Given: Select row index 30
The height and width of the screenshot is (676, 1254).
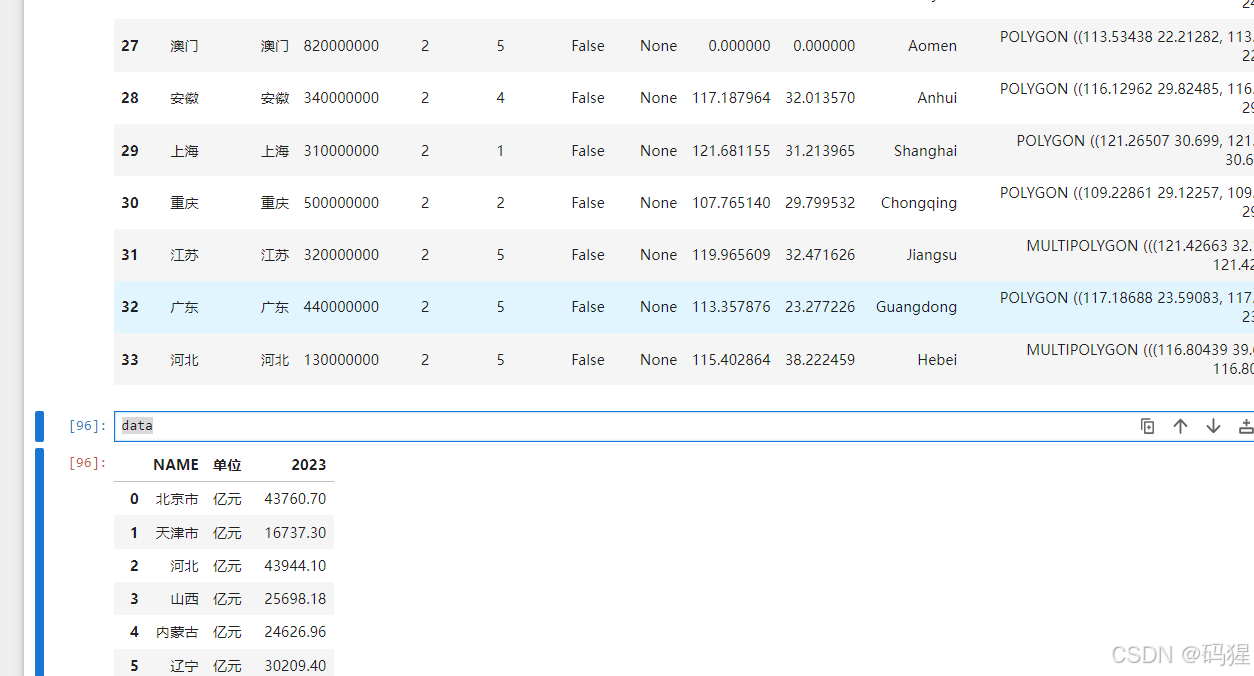Looking at the screenshot, I should tap(130, 203).
